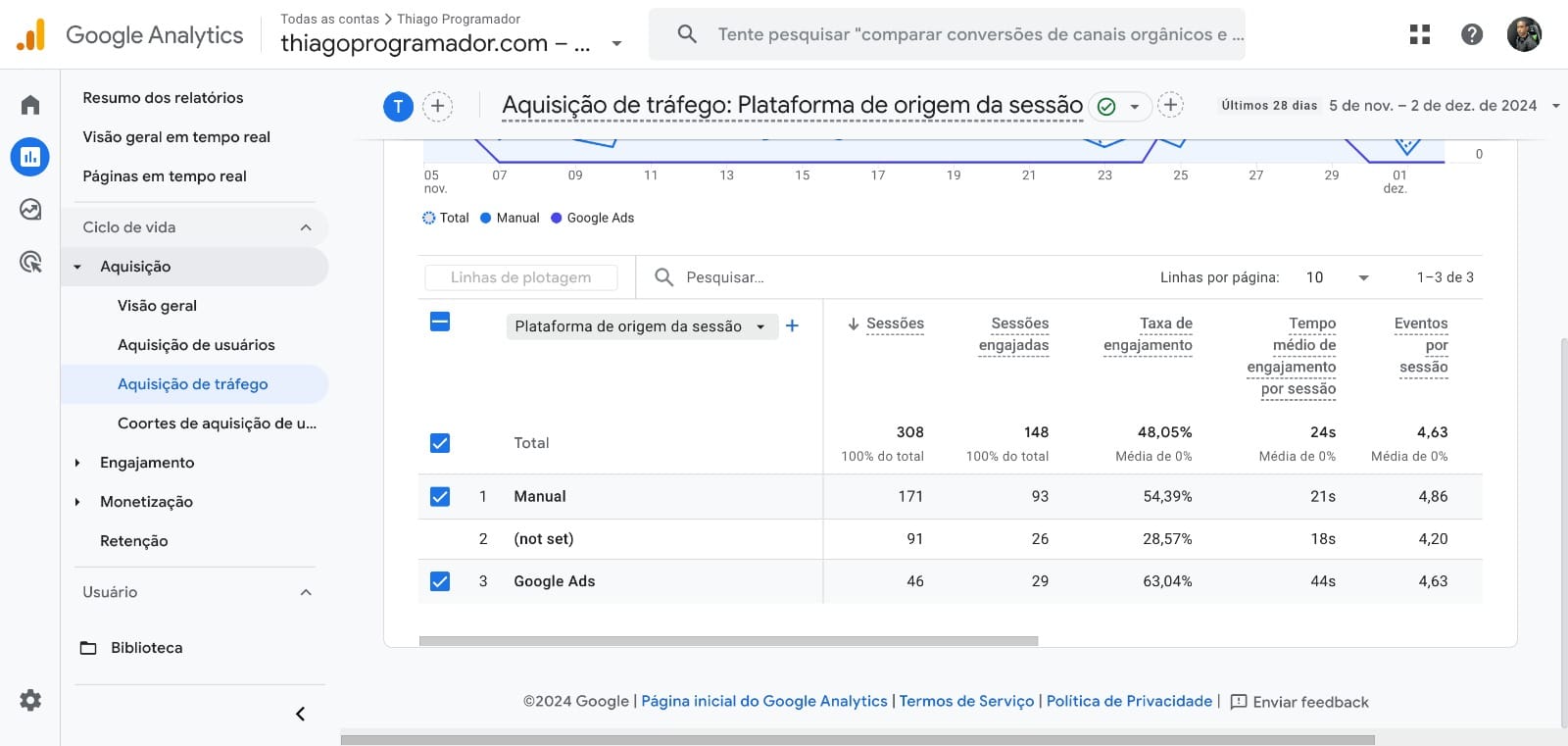Sort by Sessões engajadas column
The height and width of the screenshot is (746, 1568).
point(1013,334)
